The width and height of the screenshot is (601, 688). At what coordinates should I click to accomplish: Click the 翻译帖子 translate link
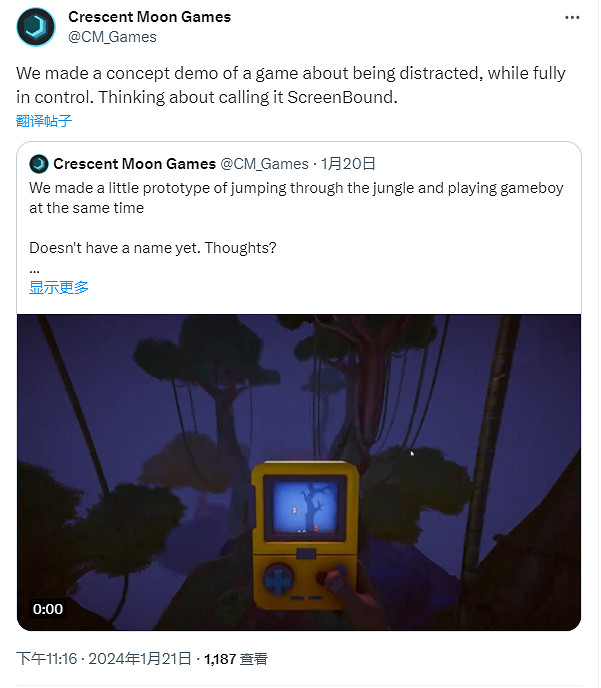point(44,121)
